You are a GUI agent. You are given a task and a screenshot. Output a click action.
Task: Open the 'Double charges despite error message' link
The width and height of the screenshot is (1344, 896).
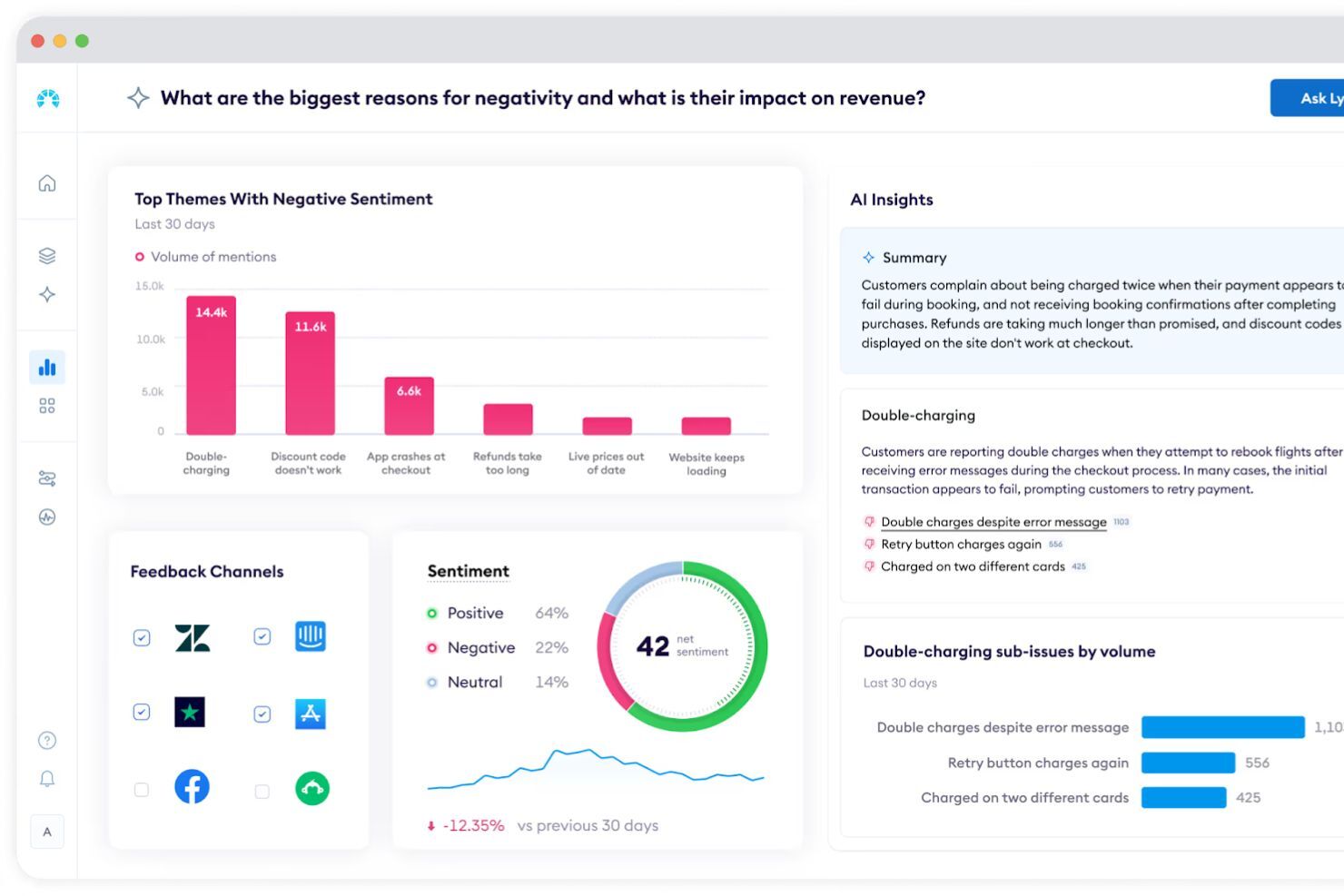tap(993, 522)
